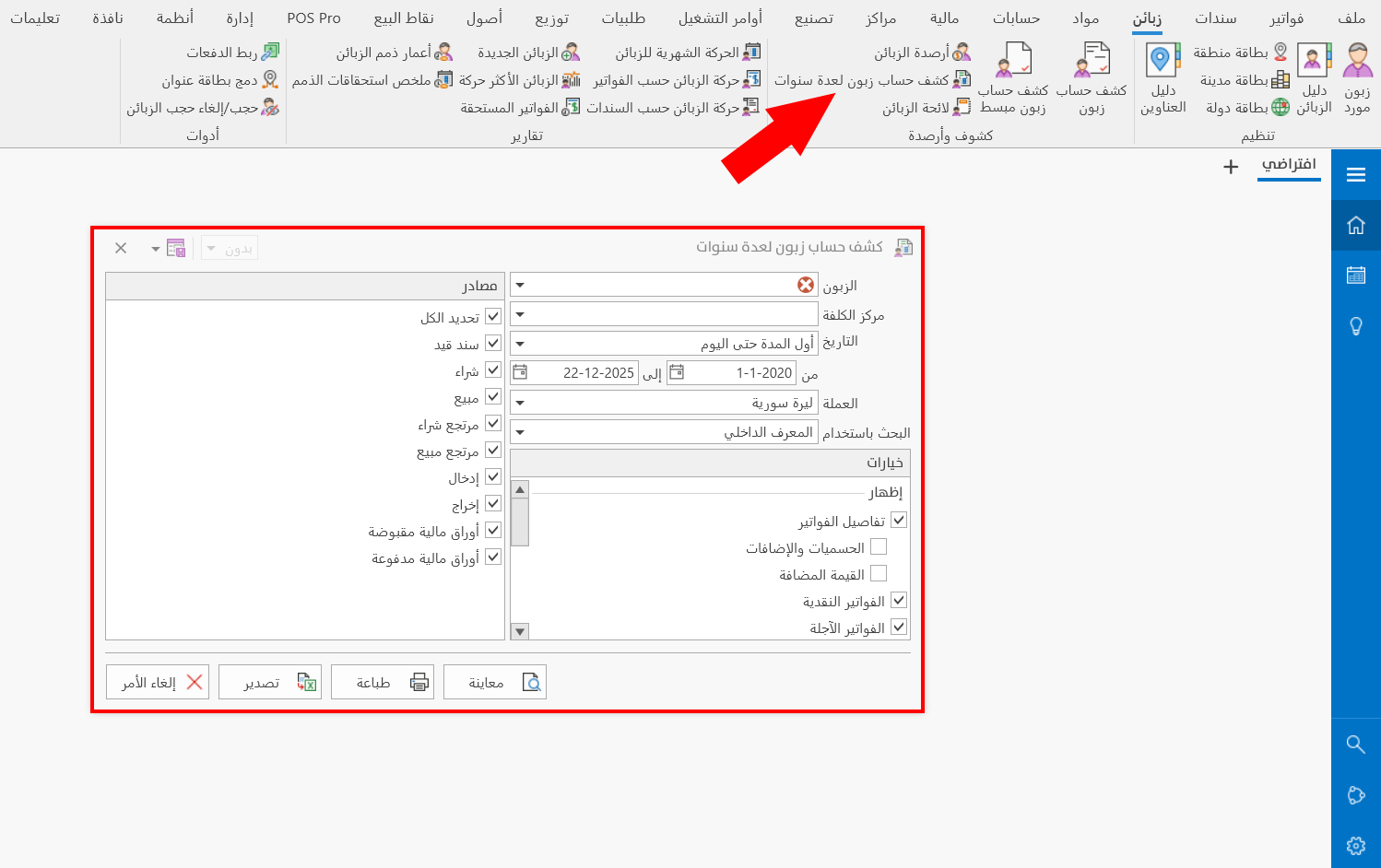Image resolution: width=1381 pixels, height=868 pixels.
Task: Open the addresses directory (دليل العناوين)
Action: (x=1161, y=78)
